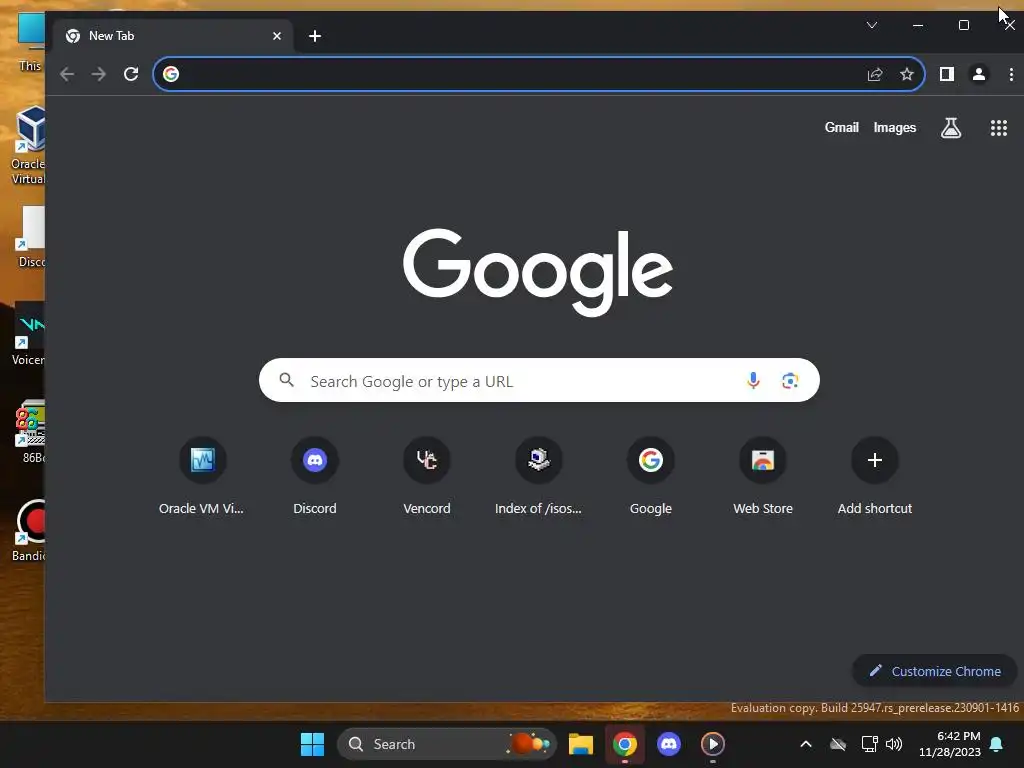1024x768 pixels.
Task: Open the clock showing 6:42 PM
Action: (950, 744)
